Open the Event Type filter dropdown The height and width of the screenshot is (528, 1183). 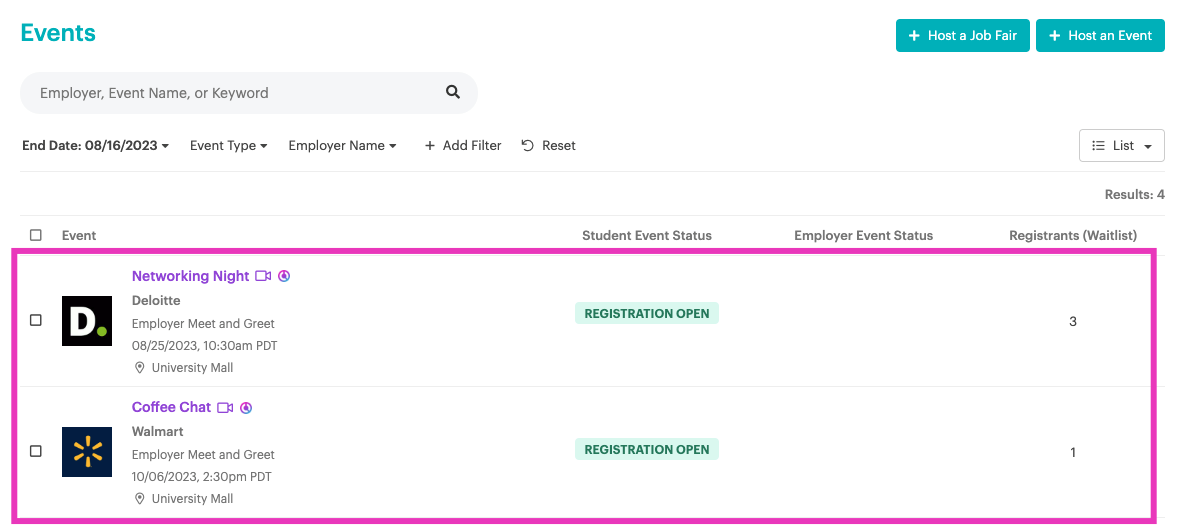pos(228,146)
